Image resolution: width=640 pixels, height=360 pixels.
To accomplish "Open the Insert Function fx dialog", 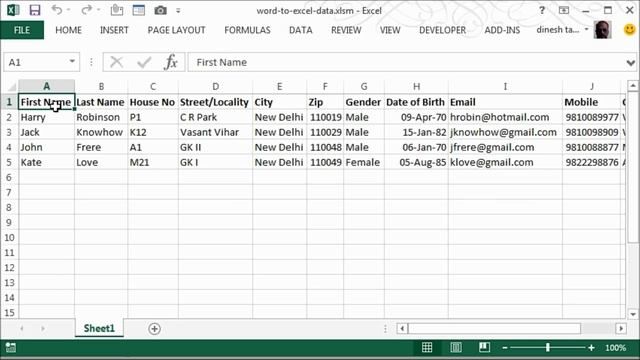I will [171, 62].
